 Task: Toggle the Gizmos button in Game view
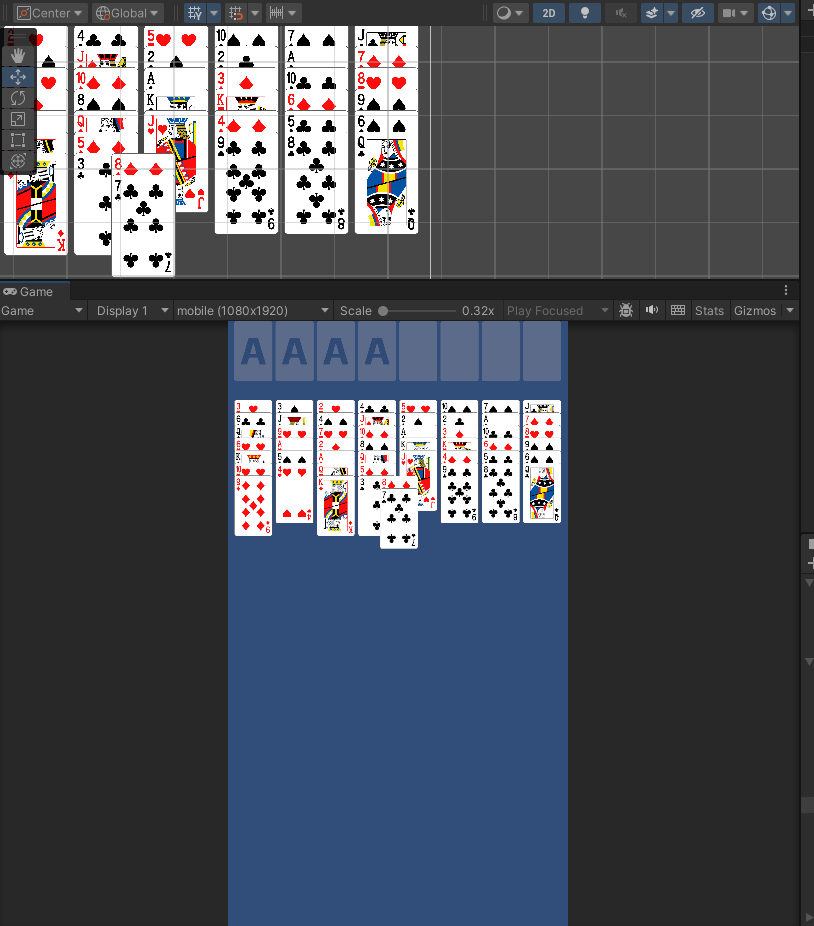point(755,311)
